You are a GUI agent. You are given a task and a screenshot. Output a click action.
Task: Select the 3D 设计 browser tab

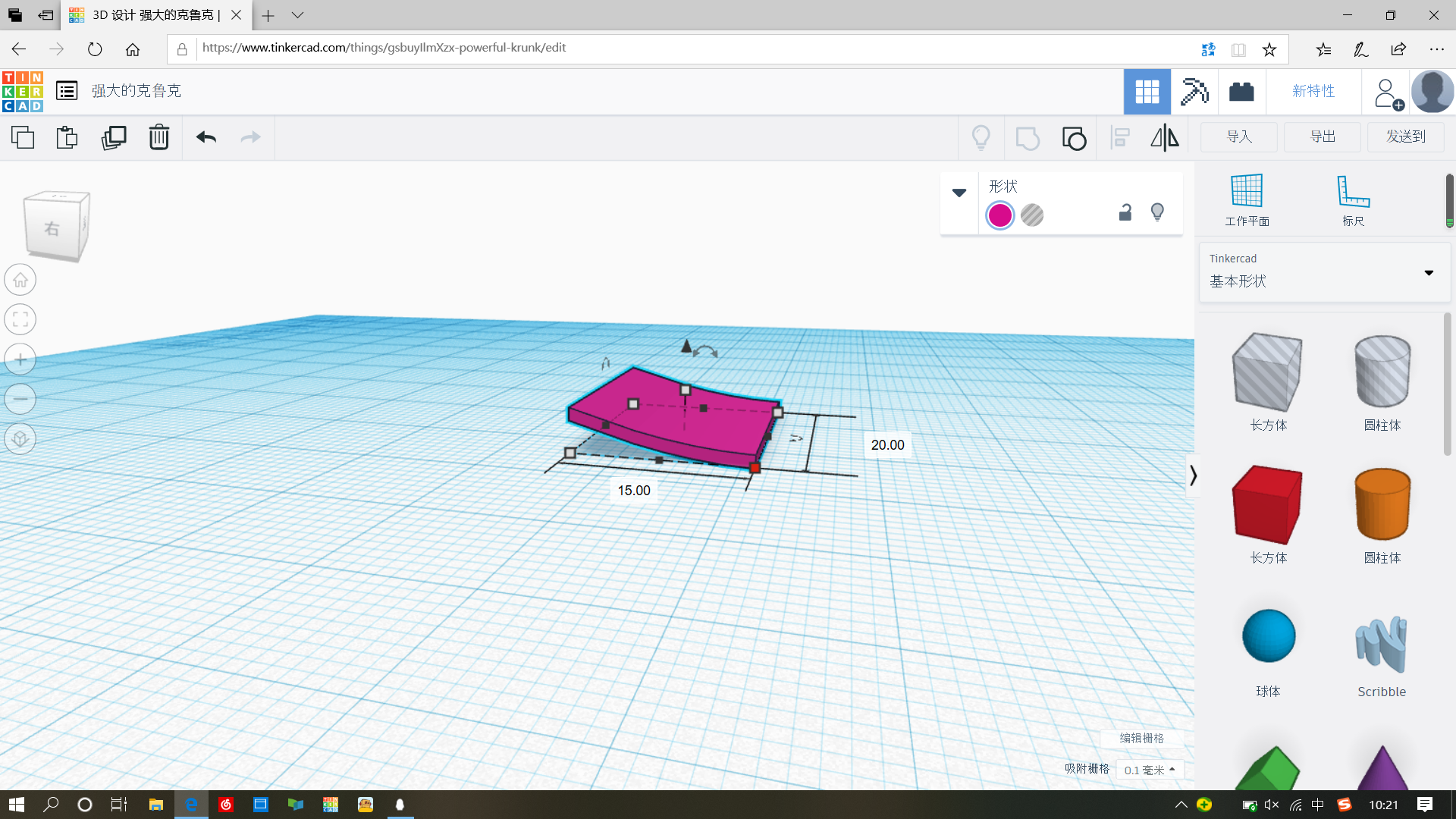pos(155,15)
